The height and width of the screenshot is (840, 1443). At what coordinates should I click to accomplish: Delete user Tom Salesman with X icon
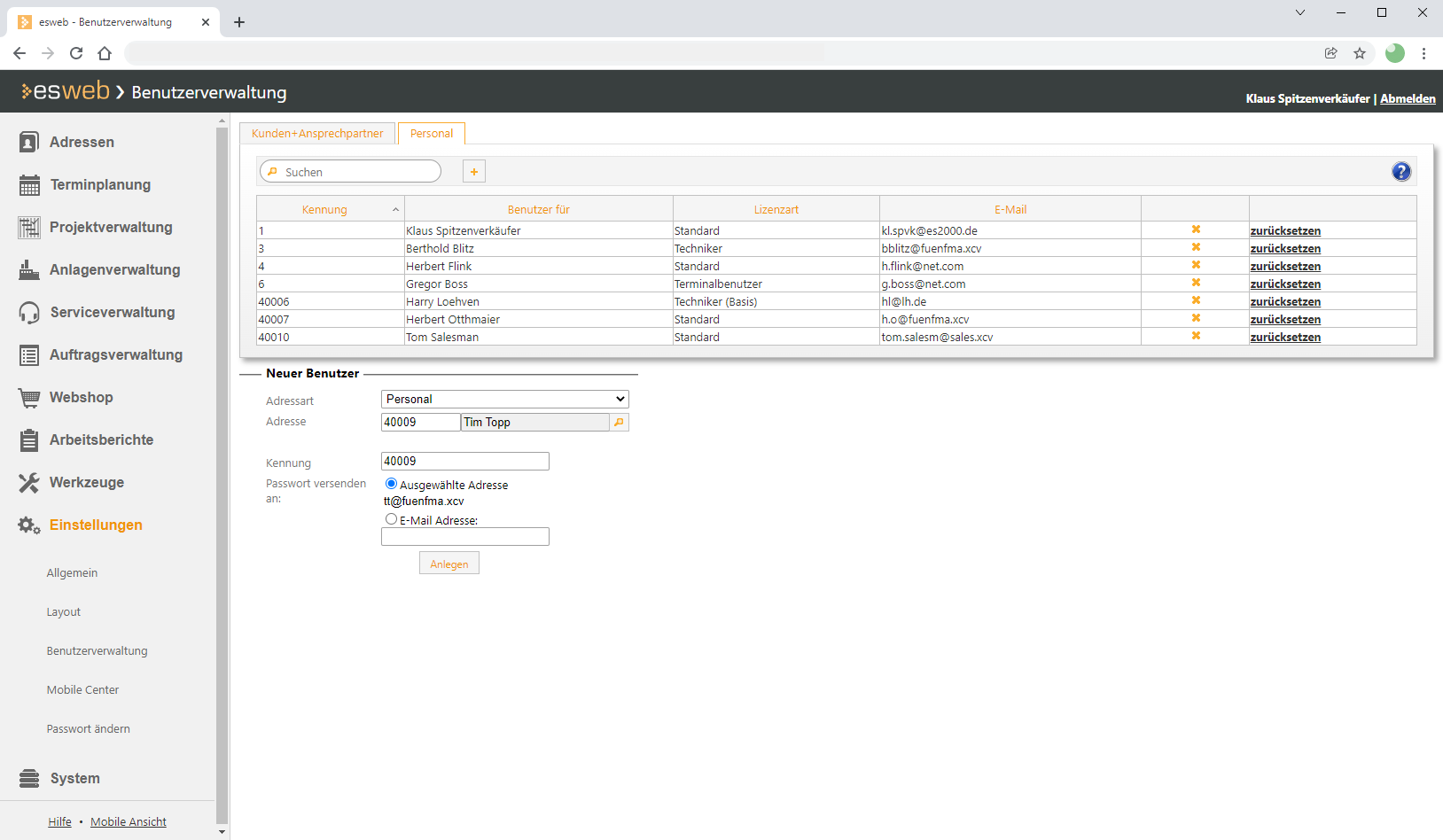1196,336
